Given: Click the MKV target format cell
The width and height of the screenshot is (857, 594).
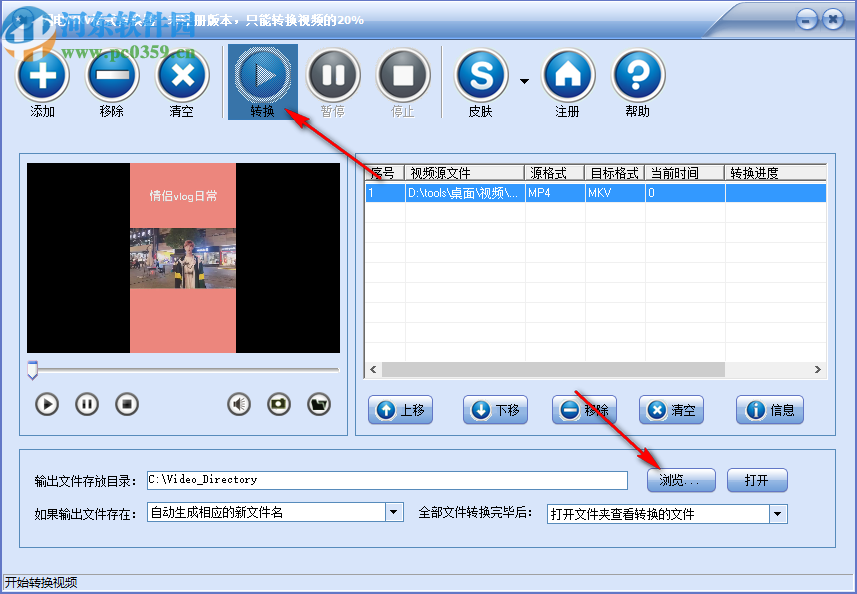Looking at the screenshot, I should (615, 193).
